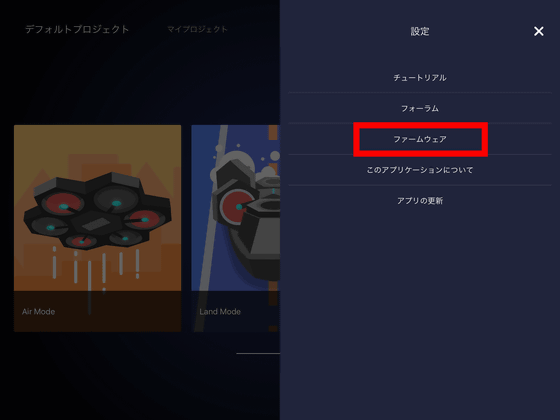Click the Land Mode label text
Image resolution: width=560 pixels, height=420 pixels.
[x=220, y=311]
